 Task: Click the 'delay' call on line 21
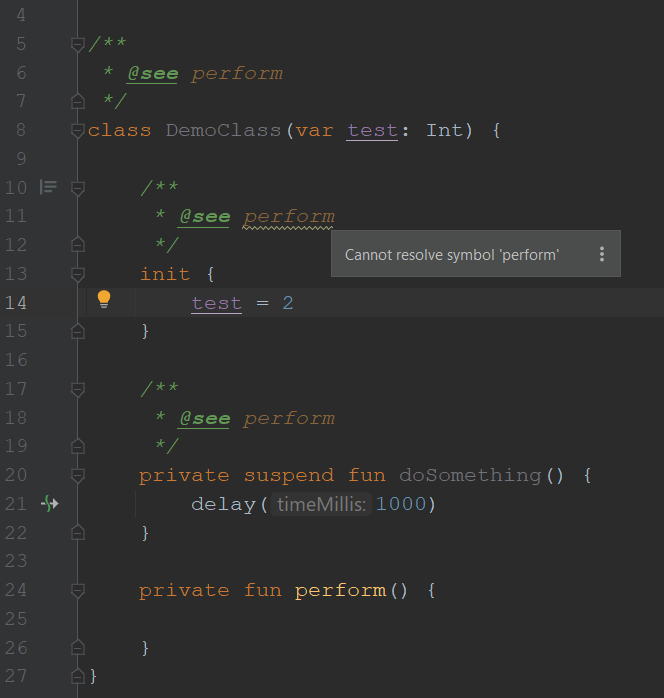223,504
